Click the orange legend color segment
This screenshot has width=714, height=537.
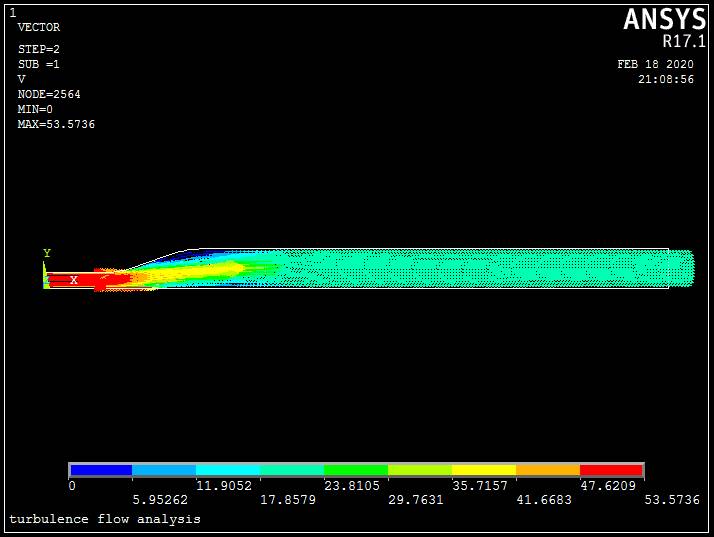[548, 470]
